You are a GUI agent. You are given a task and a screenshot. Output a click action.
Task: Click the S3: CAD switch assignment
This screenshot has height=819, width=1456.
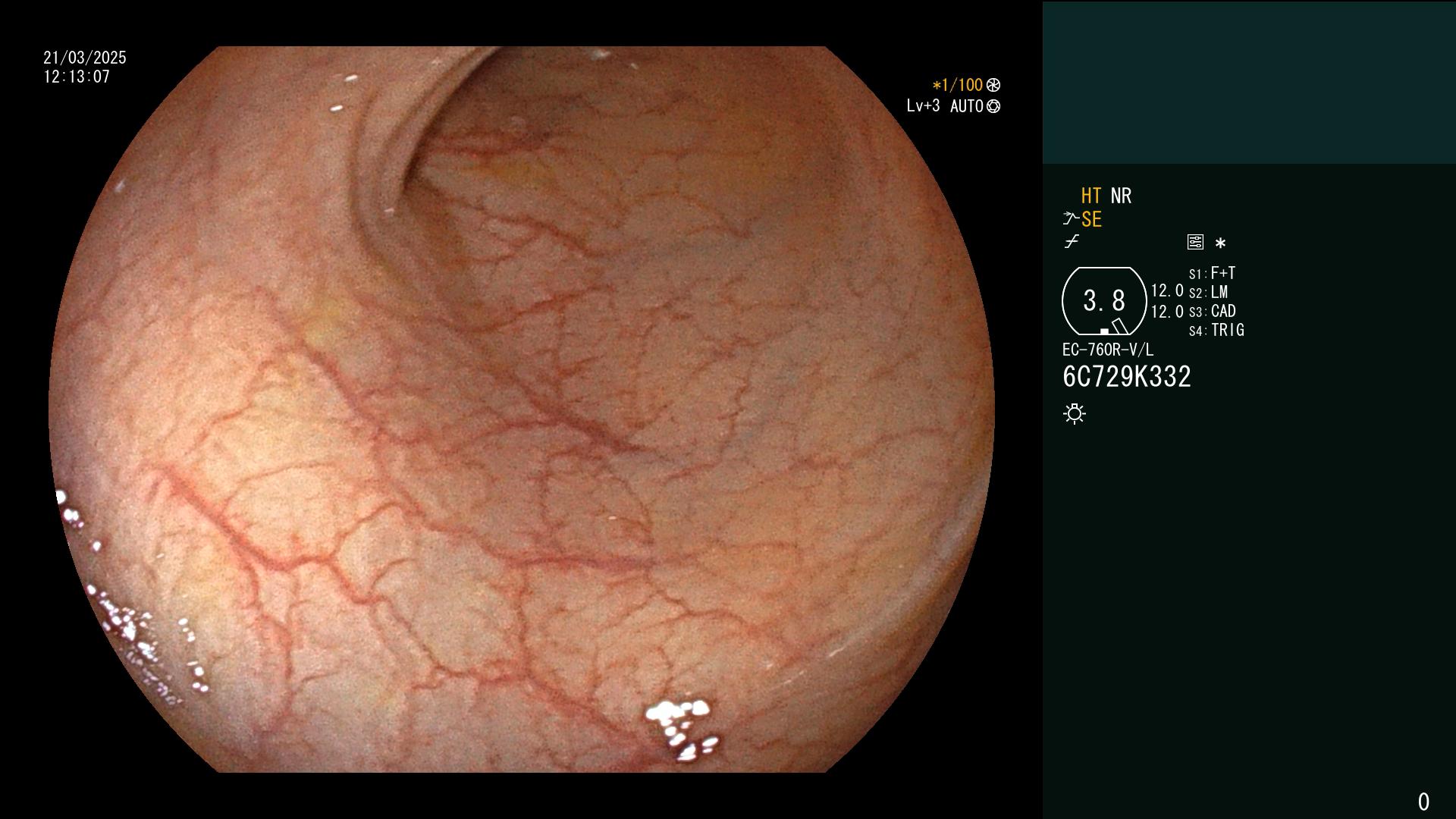coord(1212,312)
